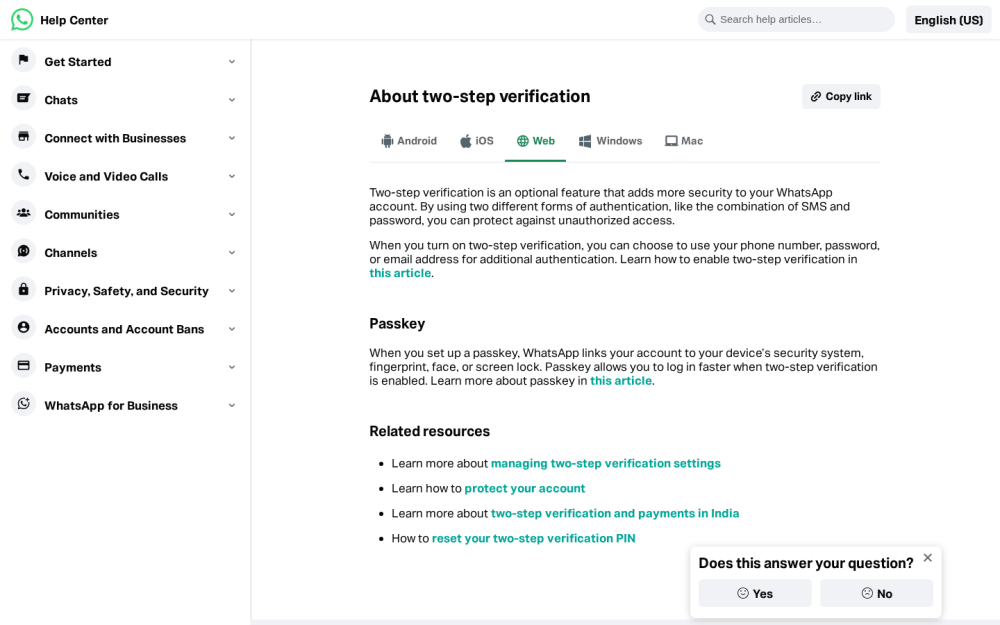This screenshot has height=625, width=1000.
Task: Select the Web tab
Action: [535, 141]
